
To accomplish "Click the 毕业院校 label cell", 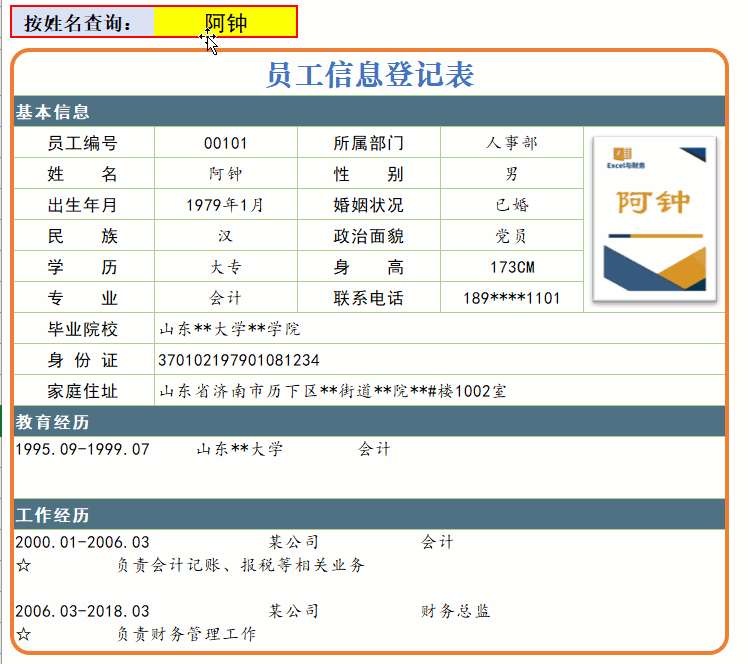I will 83,329.
